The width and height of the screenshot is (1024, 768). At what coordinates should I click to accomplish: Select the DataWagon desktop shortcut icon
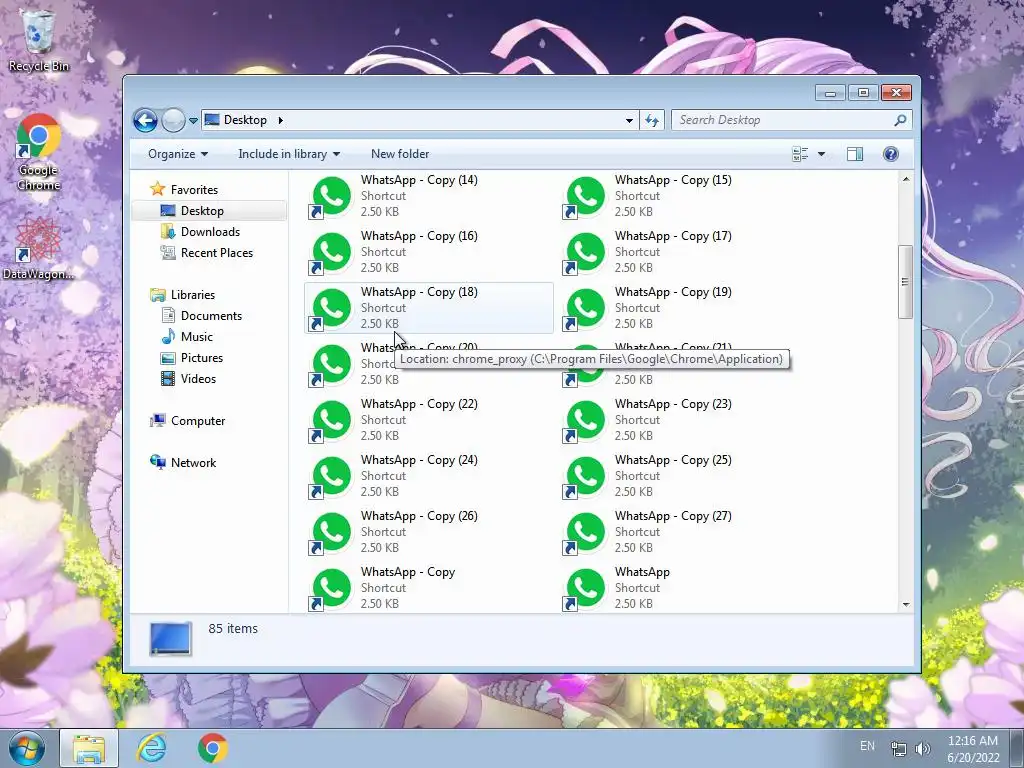[38, 248]
